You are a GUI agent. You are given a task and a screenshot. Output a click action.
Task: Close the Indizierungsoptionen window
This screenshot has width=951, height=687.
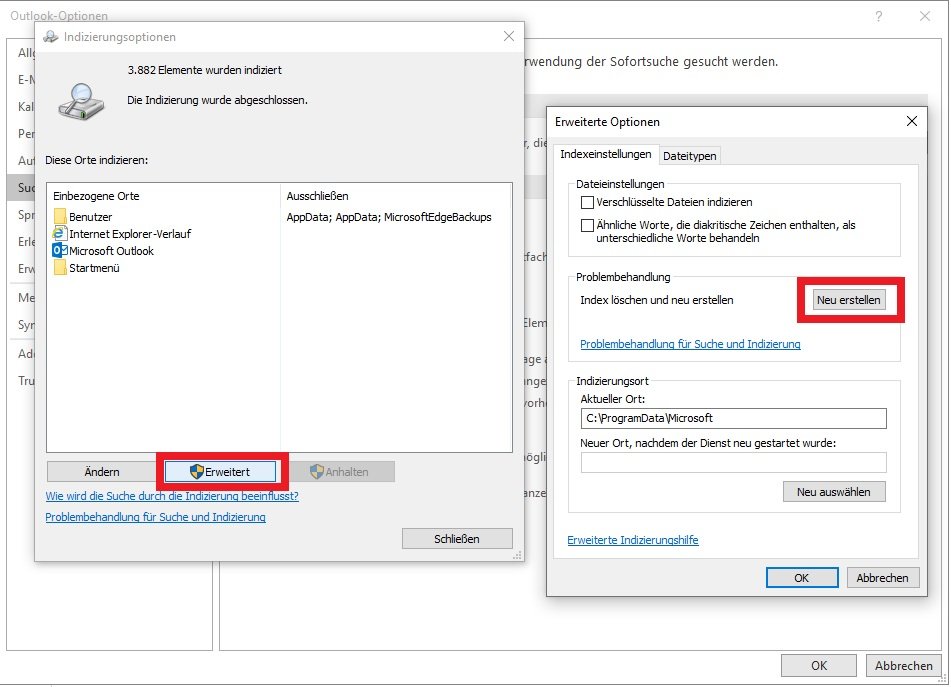click(x=508, y=36)
